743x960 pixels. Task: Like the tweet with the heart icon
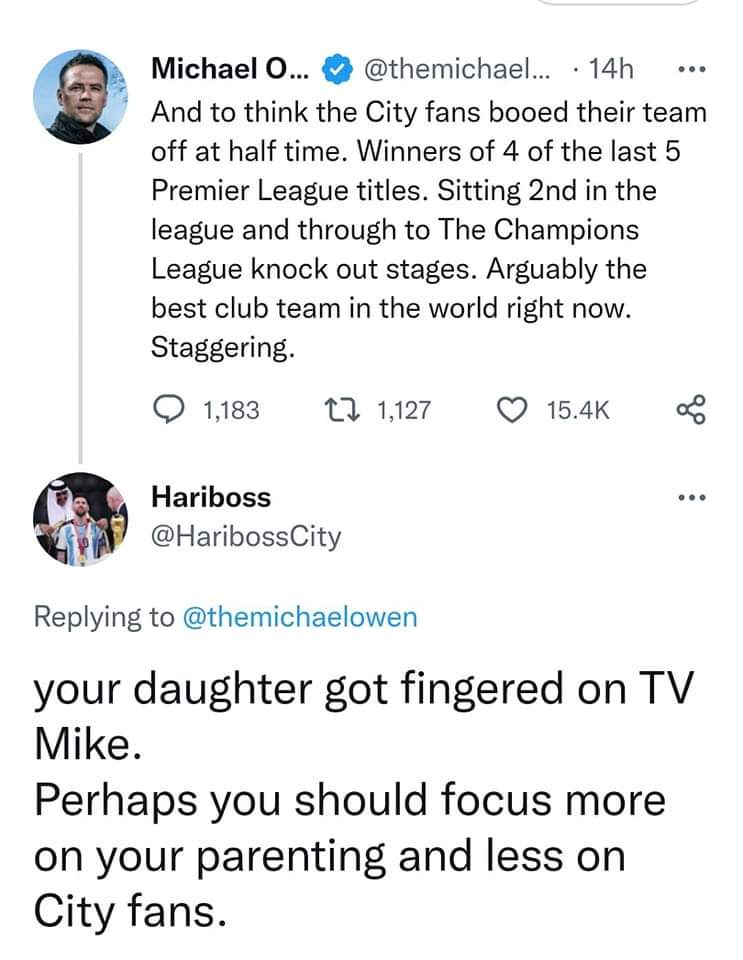[512, 410]
